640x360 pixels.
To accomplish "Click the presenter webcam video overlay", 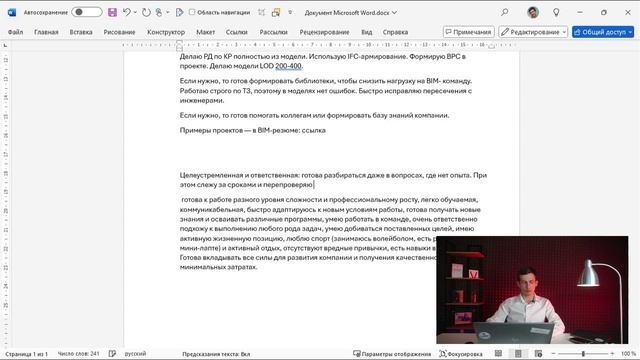I will (x=532, y=290).
